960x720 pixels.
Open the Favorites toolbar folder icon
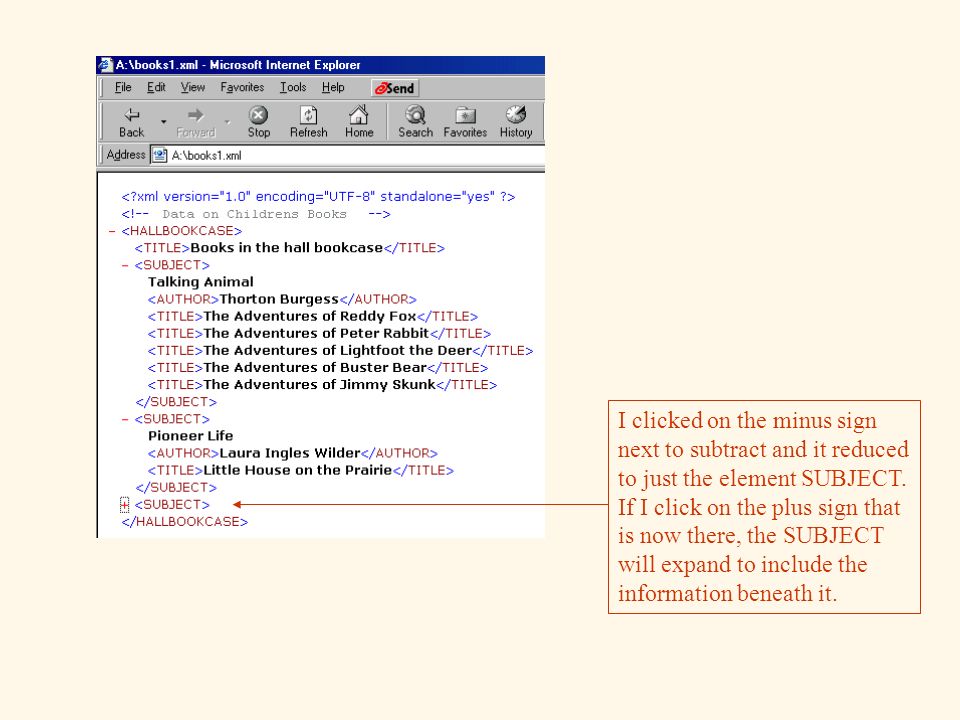pyautogui.click(x=465, y=114)
